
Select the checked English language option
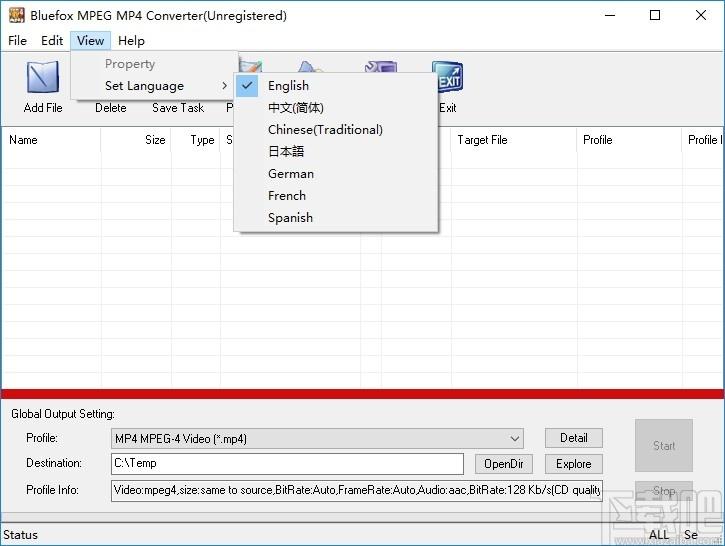tap(336, 86)
